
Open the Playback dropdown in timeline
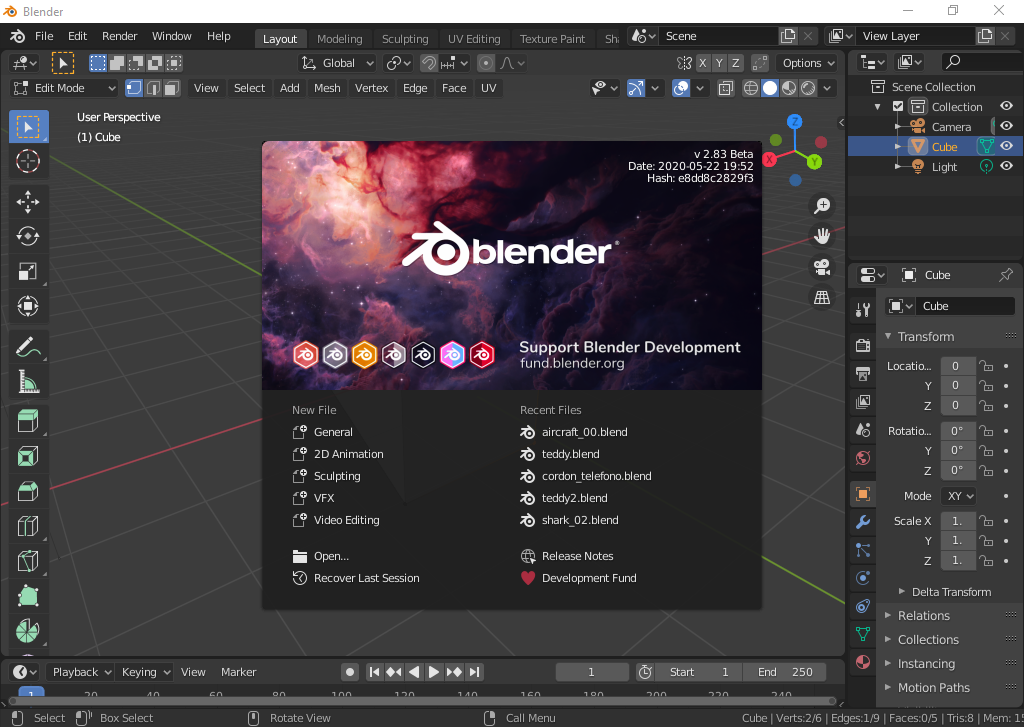pos(82,672)
